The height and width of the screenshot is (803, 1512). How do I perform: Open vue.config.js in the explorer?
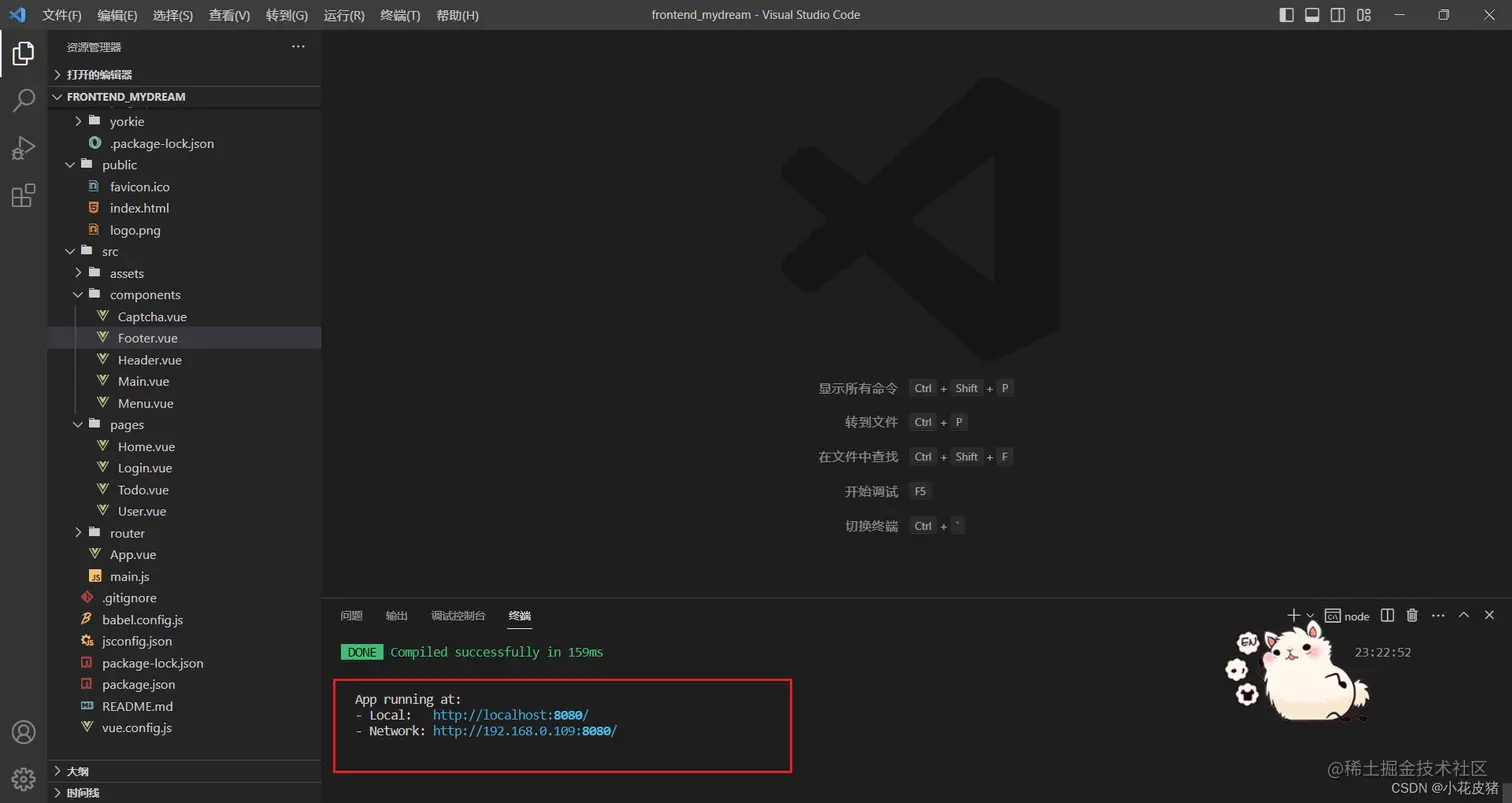coord(185,728)
